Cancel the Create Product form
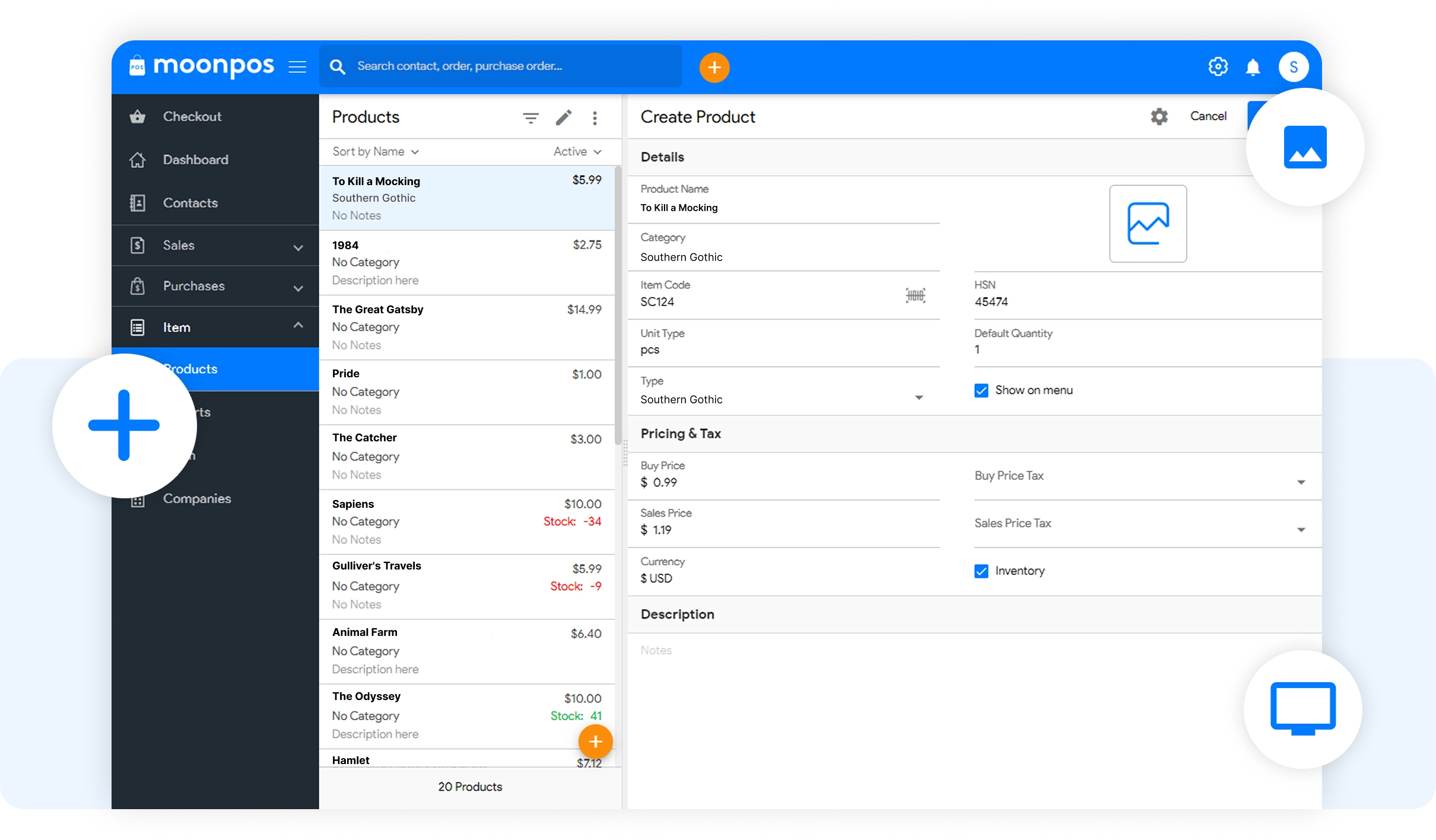The image size is (1436, 840). pos(1208,116)
